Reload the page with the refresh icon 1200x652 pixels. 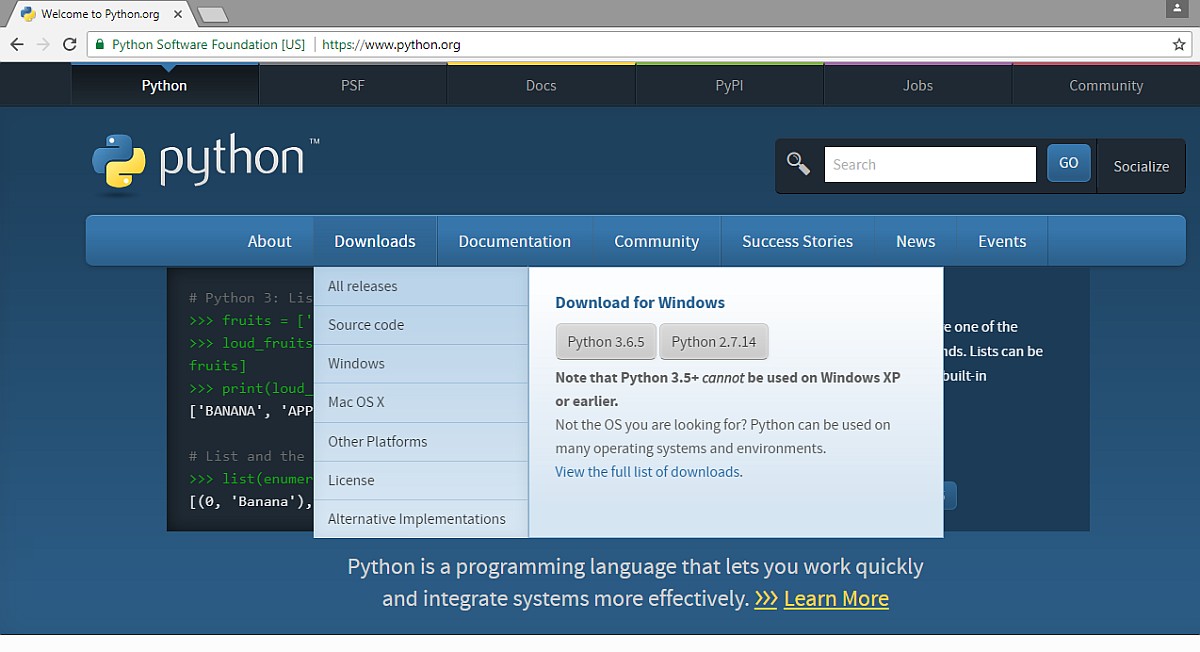pos(70,44)
